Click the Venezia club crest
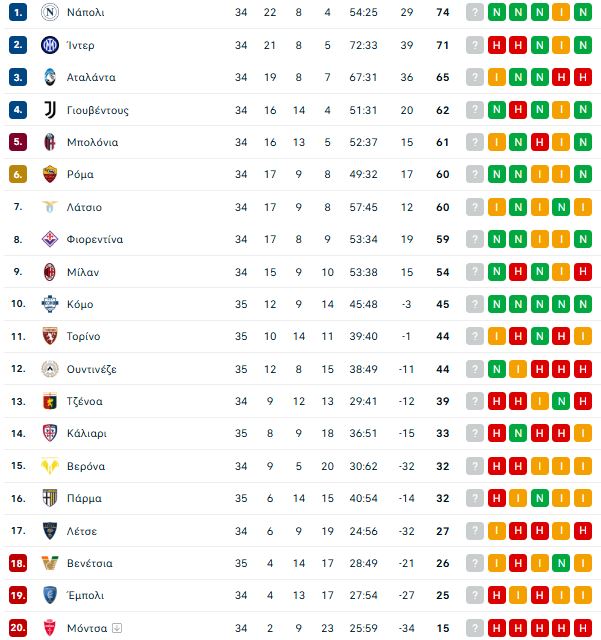Image resolution: width=601 pixels, height=640 pixels. 50,563
